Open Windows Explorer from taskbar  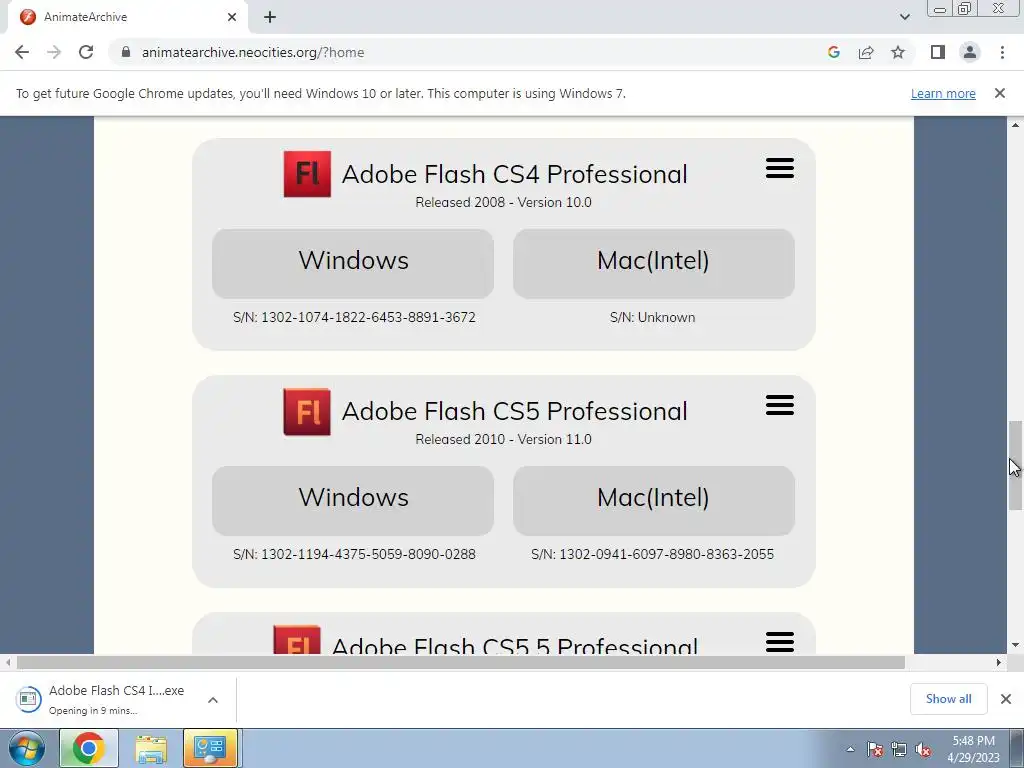point(151,748)
